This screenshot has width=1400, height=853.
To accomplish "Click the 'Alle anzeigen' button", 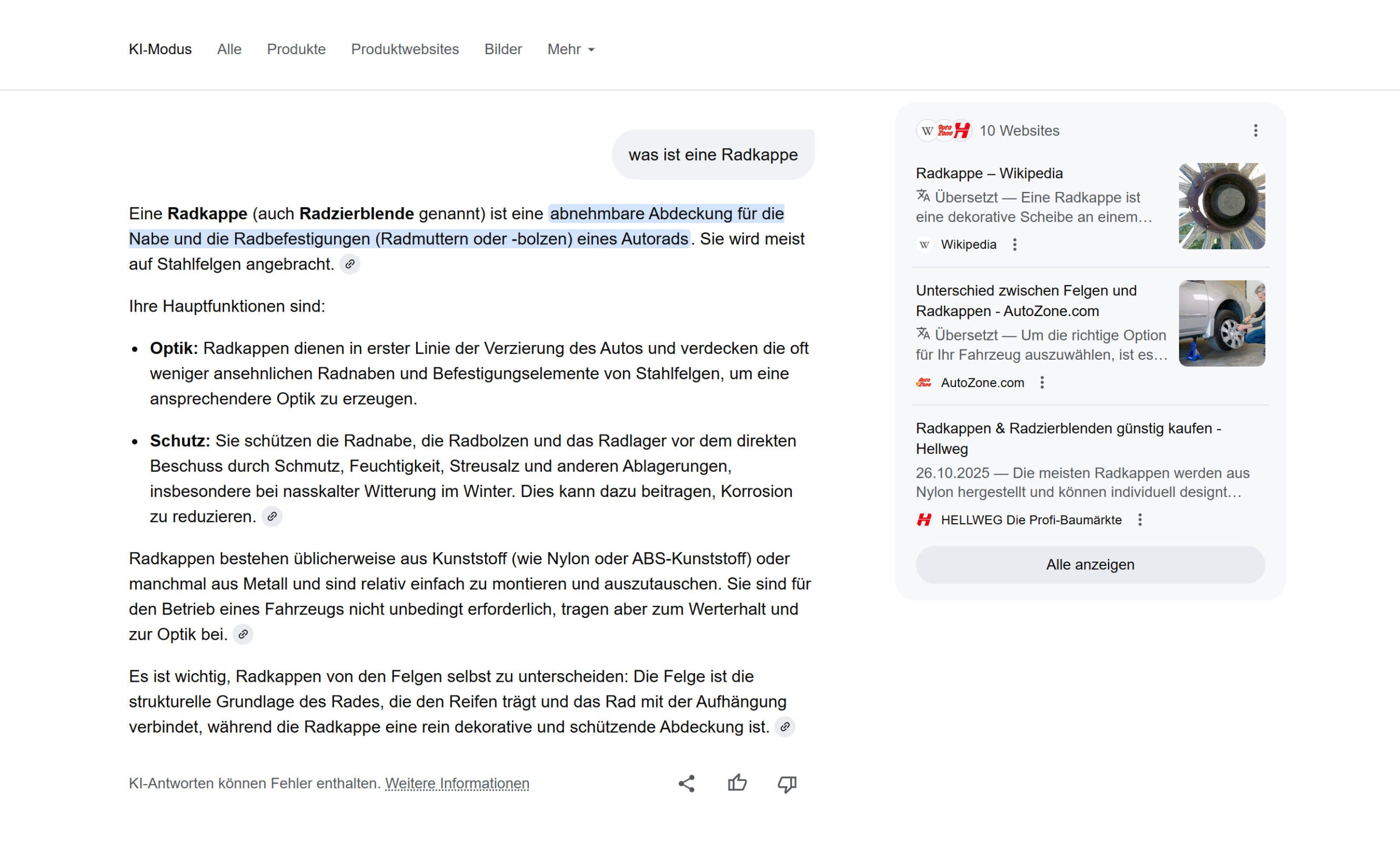I will (x=1090, y=564).
